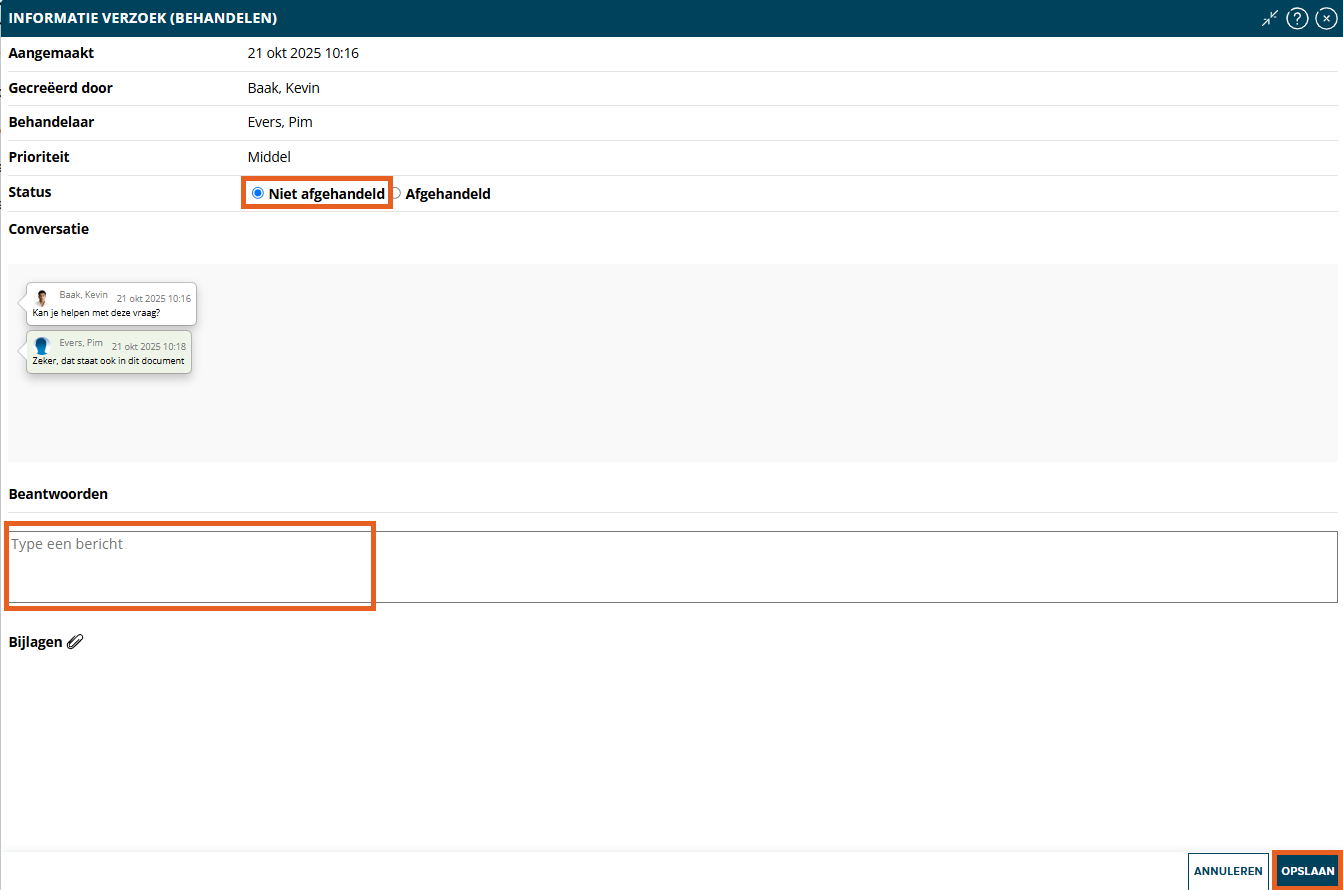
Task: Focus the Type een bericht field
Action: tap(672, 566)
